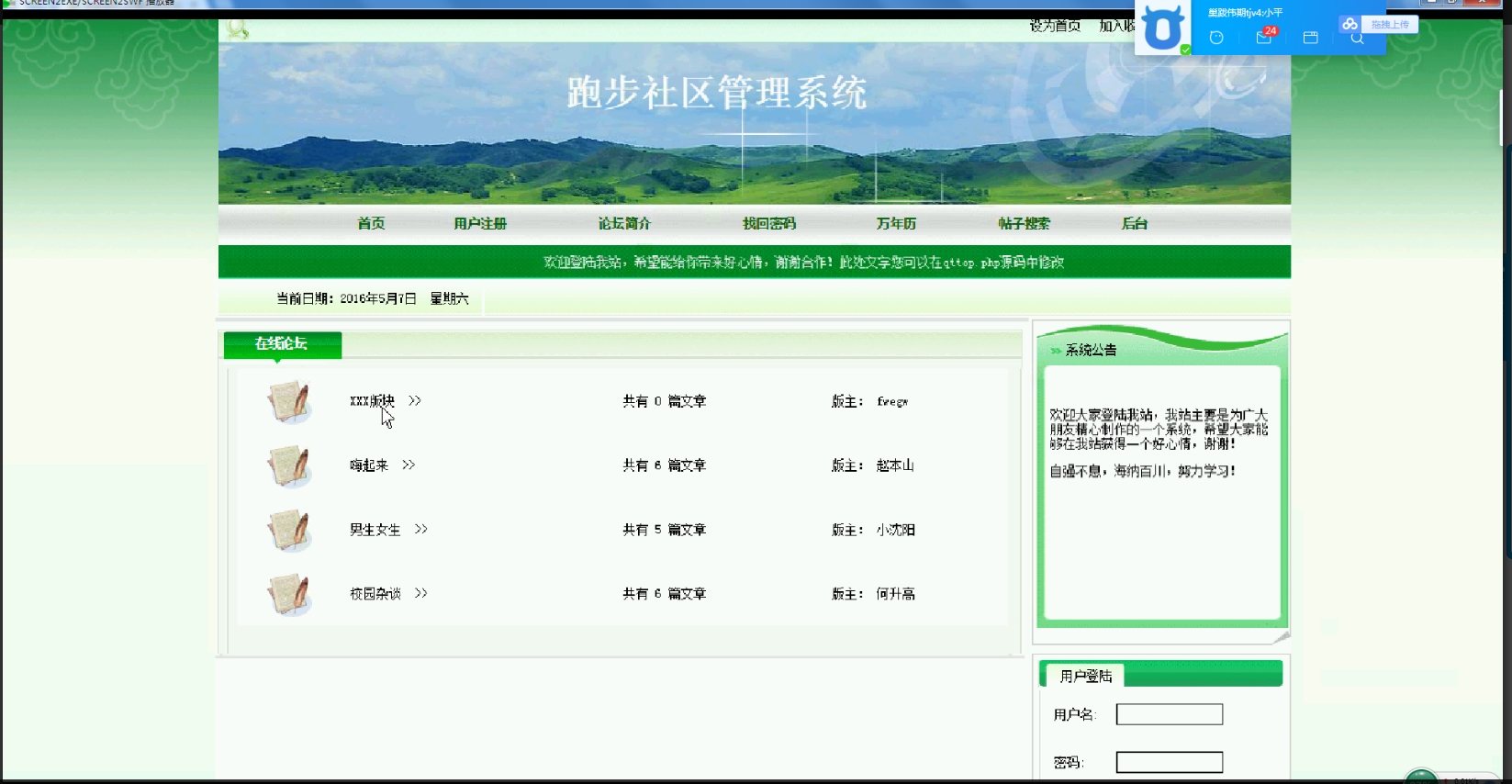Click the small logo icon above the banner
This screenshot has height=784, width=1512.
pos(238,29)
